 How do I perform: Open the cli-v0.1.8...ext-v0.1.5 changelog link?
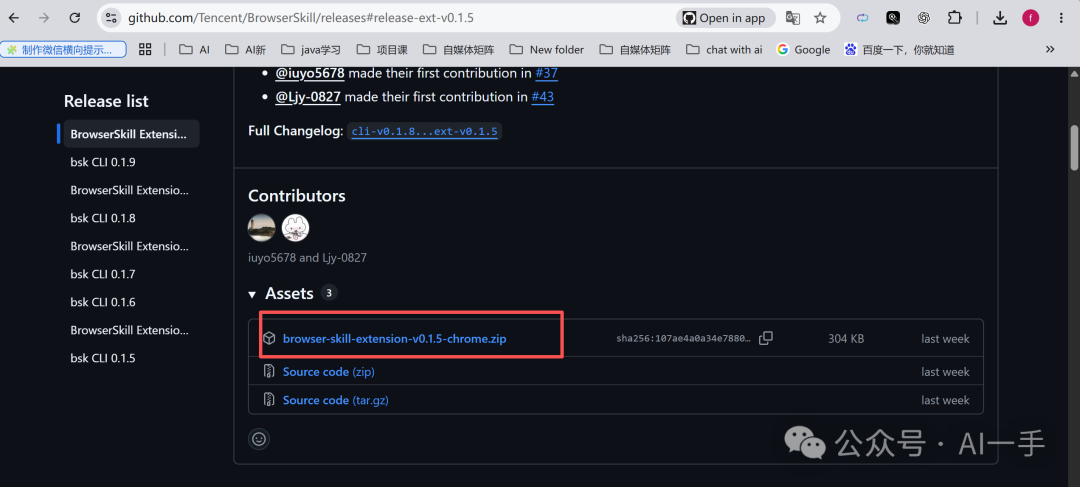[424, 131]
